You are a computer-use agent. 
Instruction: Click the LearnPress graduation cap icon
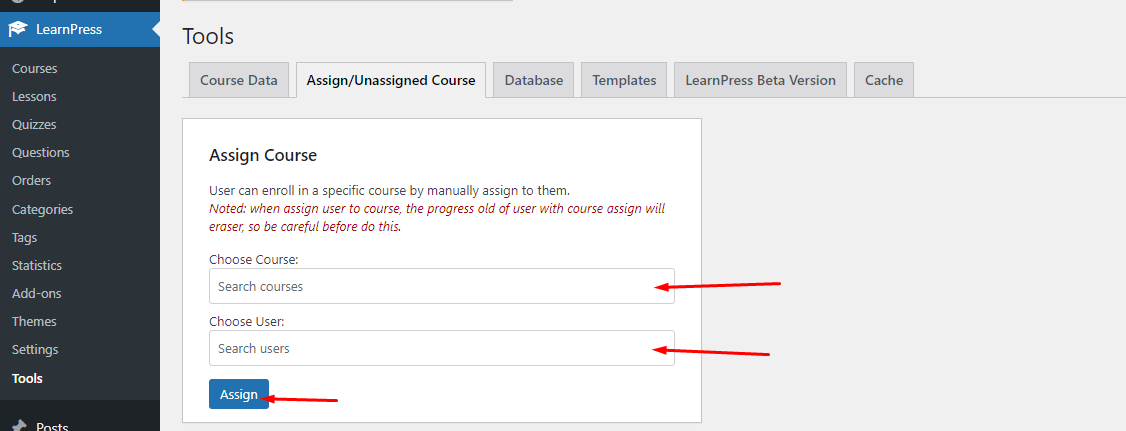click(x=18, y=29)
